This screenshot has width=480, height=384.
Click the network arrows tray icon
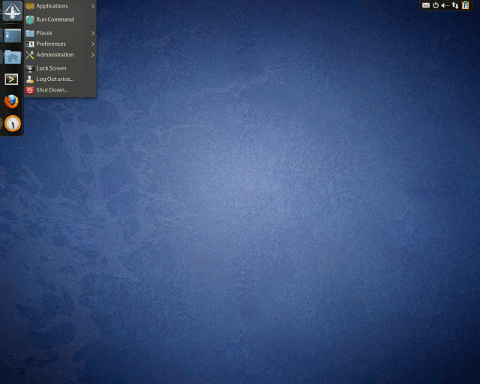455,5
